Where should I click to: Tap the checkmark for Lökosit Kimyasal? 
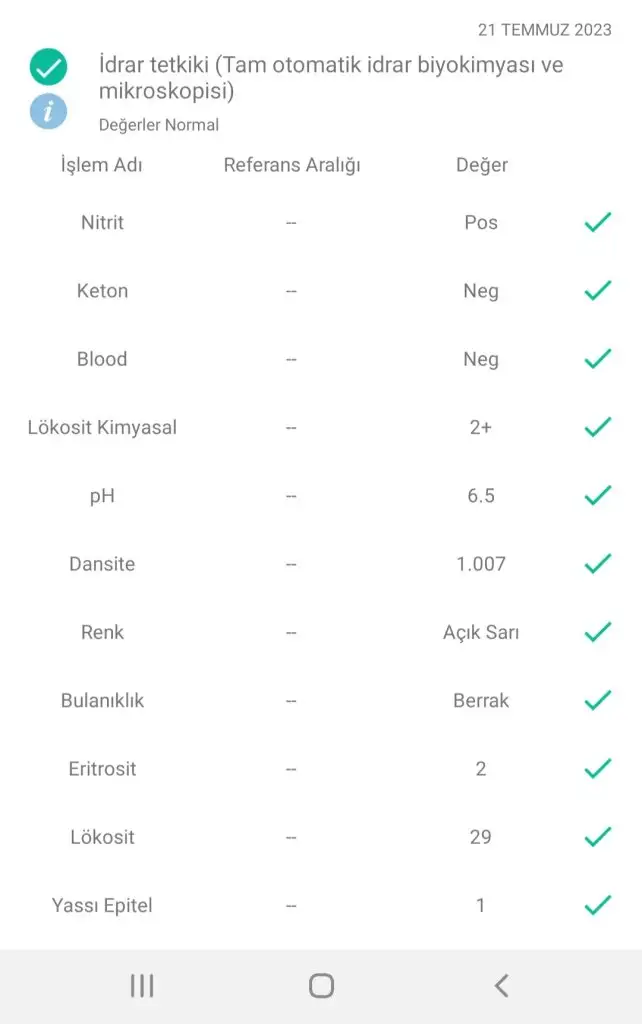[597, 427]
